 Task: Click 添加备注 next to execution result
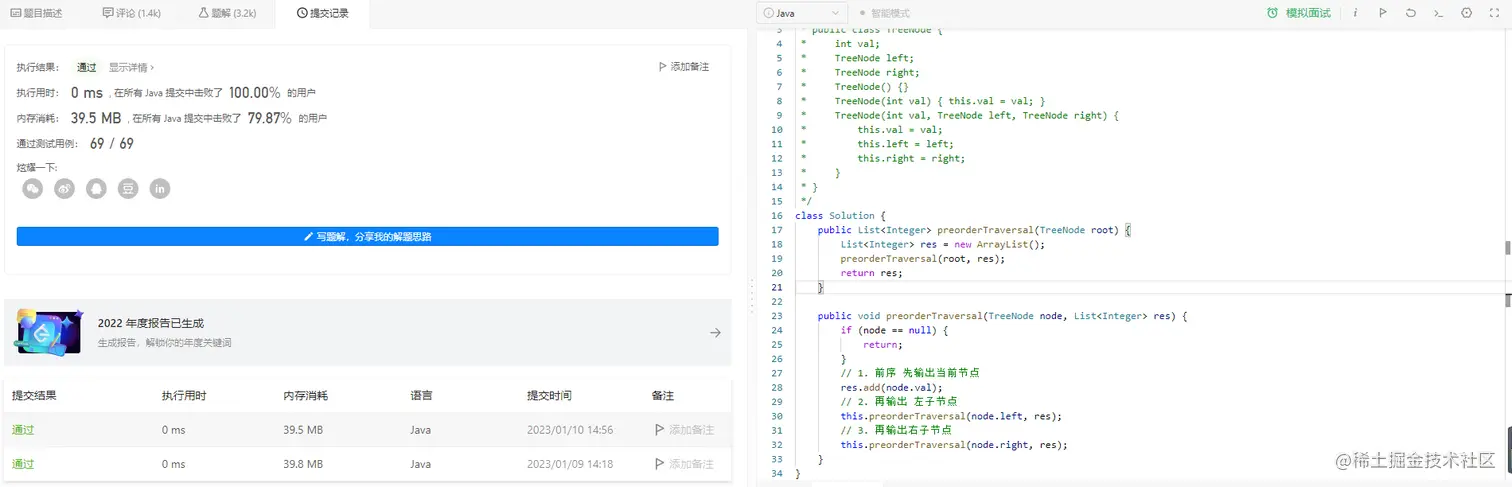(x=684, y=67)
